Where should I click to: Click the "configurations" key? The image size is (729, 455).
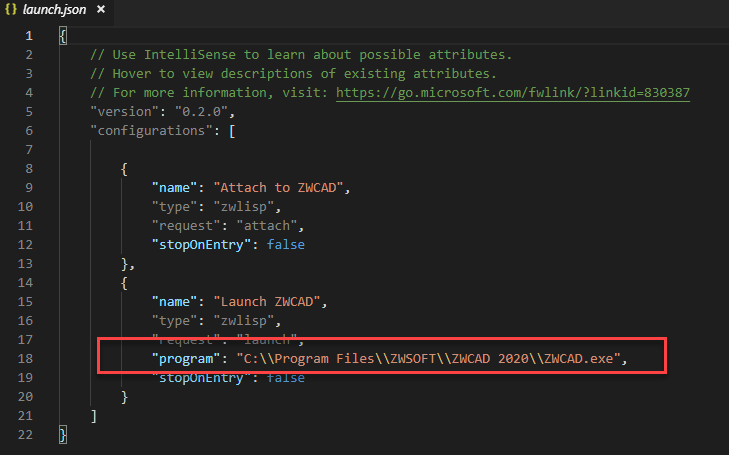coord(152,131)
